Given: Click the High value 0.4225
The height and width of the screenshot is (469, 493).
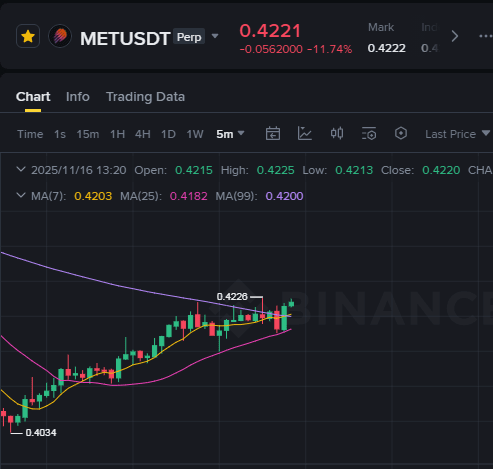Looking at the screenshot, I should [x=275, y=170].
